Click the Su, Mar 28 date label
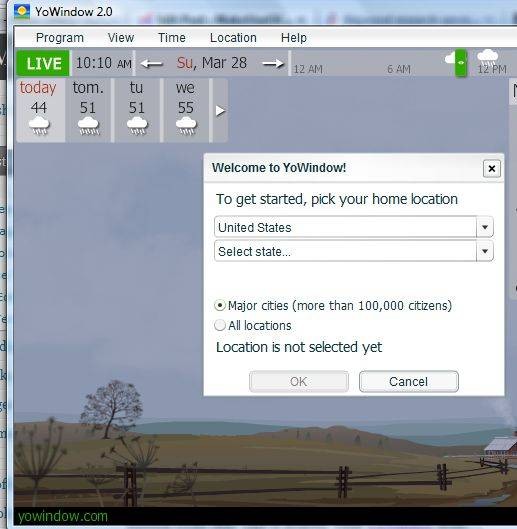517x529 pixels. tap(212, 63)
